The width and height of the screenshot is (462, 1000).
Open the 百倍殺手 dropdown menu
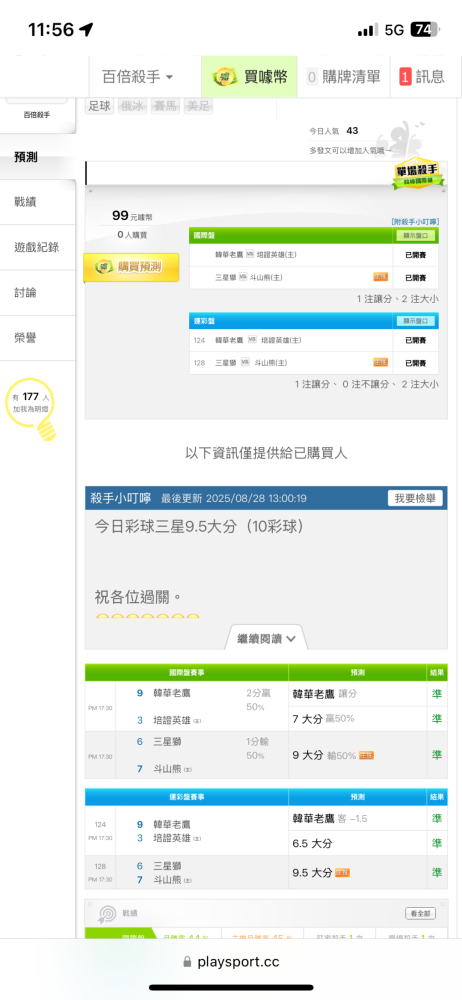(138, 77)
